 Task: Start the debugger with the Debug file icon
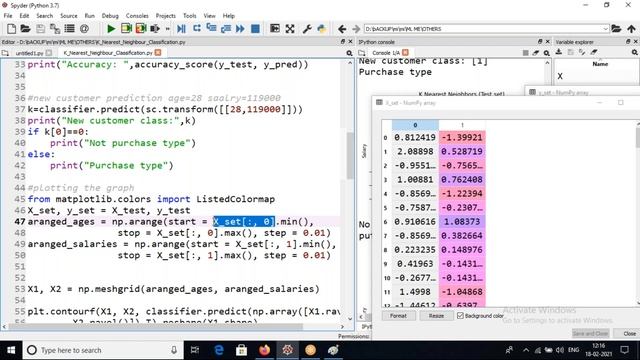click(x=182, y=29)
